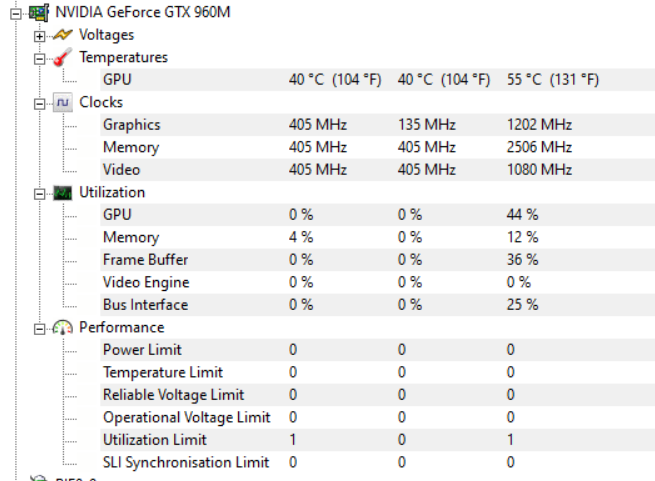Select the Graphics clock row

[x=378, y=125]
